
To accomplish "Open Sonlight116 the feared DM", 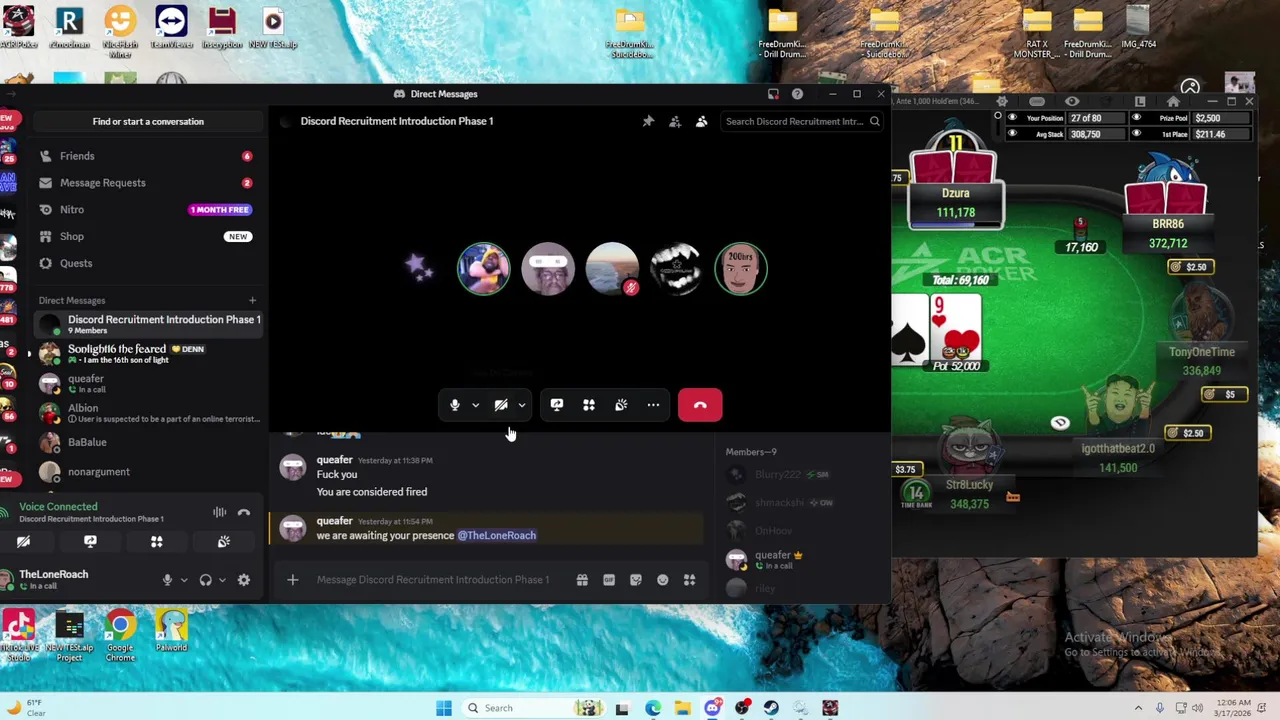I will click(x=148, y=354).
